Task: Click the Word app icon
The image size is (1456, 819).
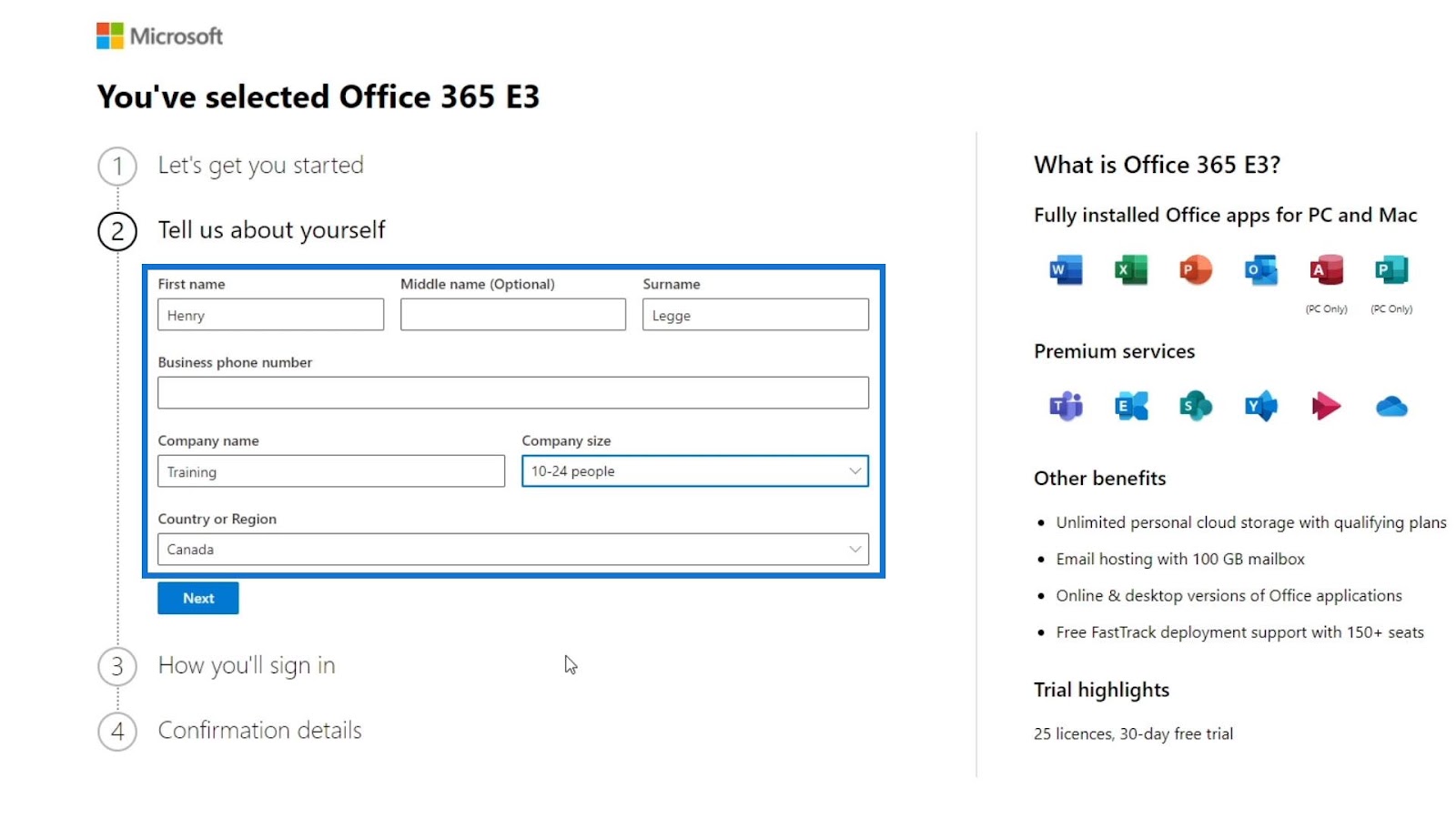Action: tap(1066, 270)
